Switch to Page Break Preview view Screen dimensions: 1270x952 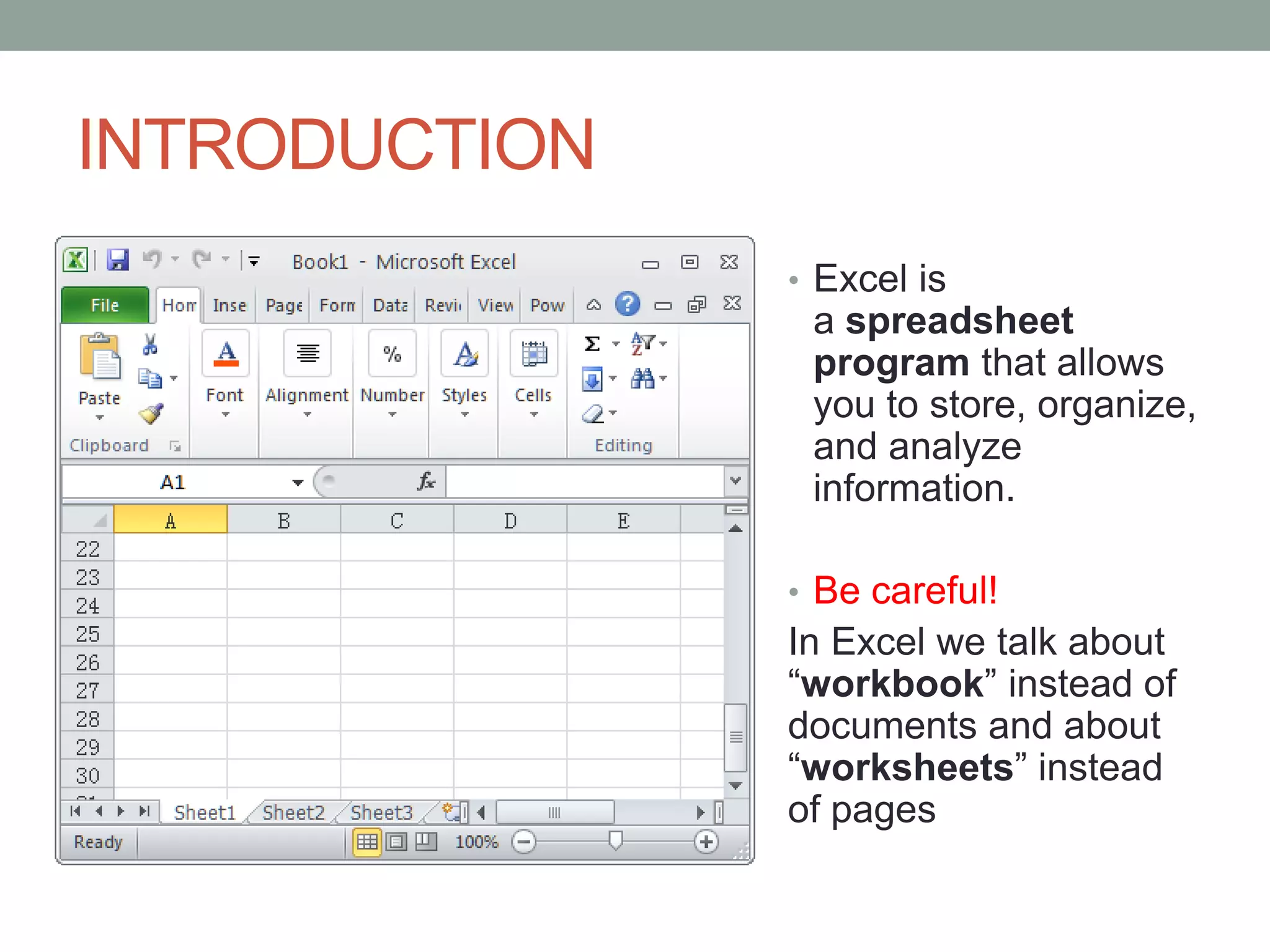pos(426,842)
